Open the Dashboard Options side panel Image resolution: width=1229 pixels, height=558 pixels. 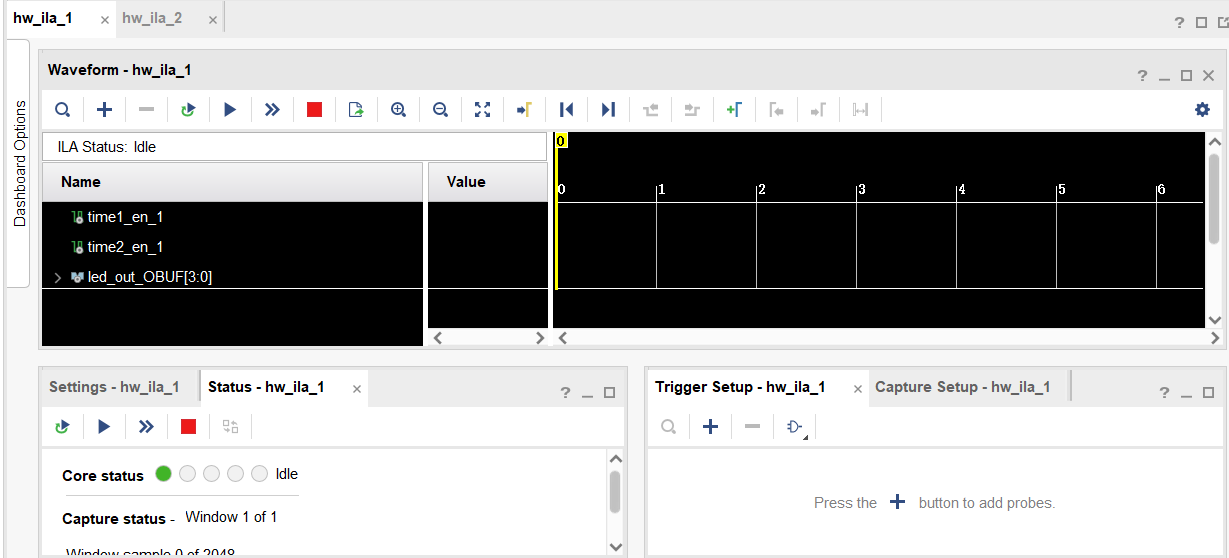pos(19,163)
